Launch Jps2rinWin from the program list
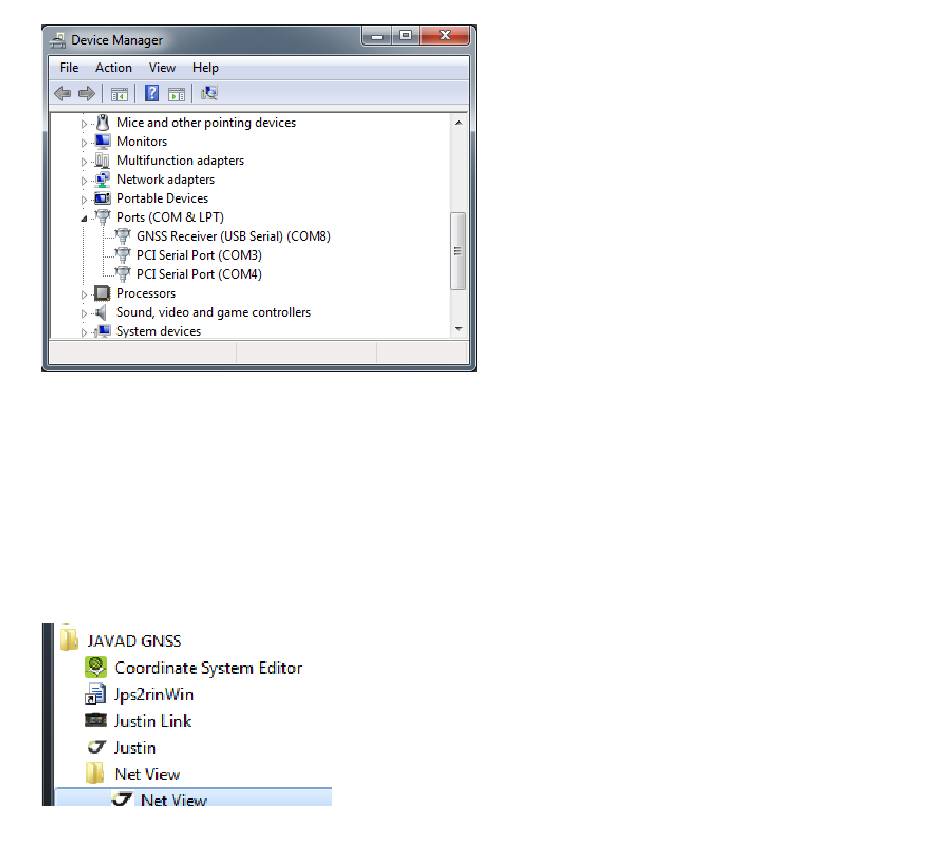This screenshot has width=950, height=844. [154, 694]
